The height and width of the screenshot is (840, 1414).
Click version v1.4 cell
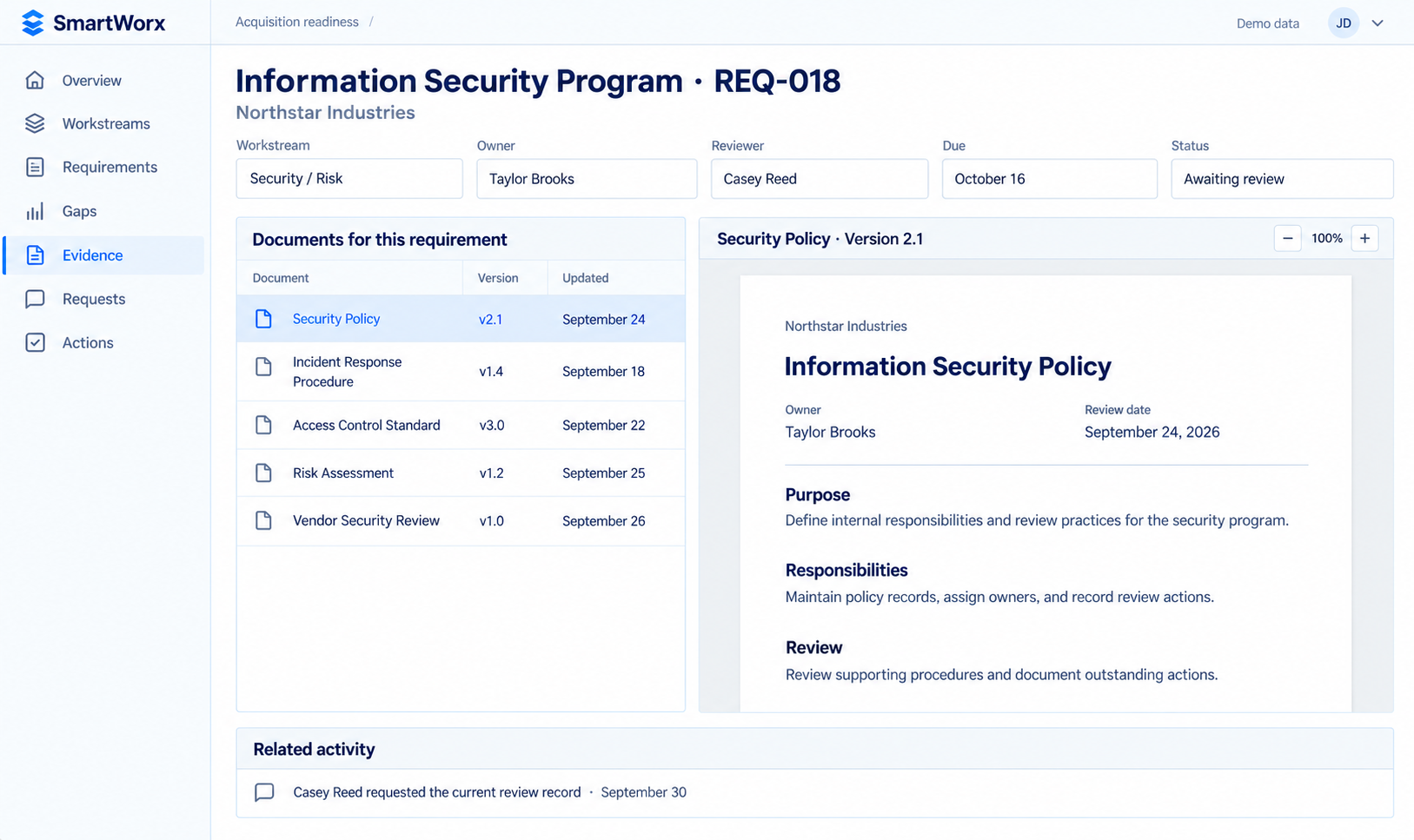[x=491, y=372]
